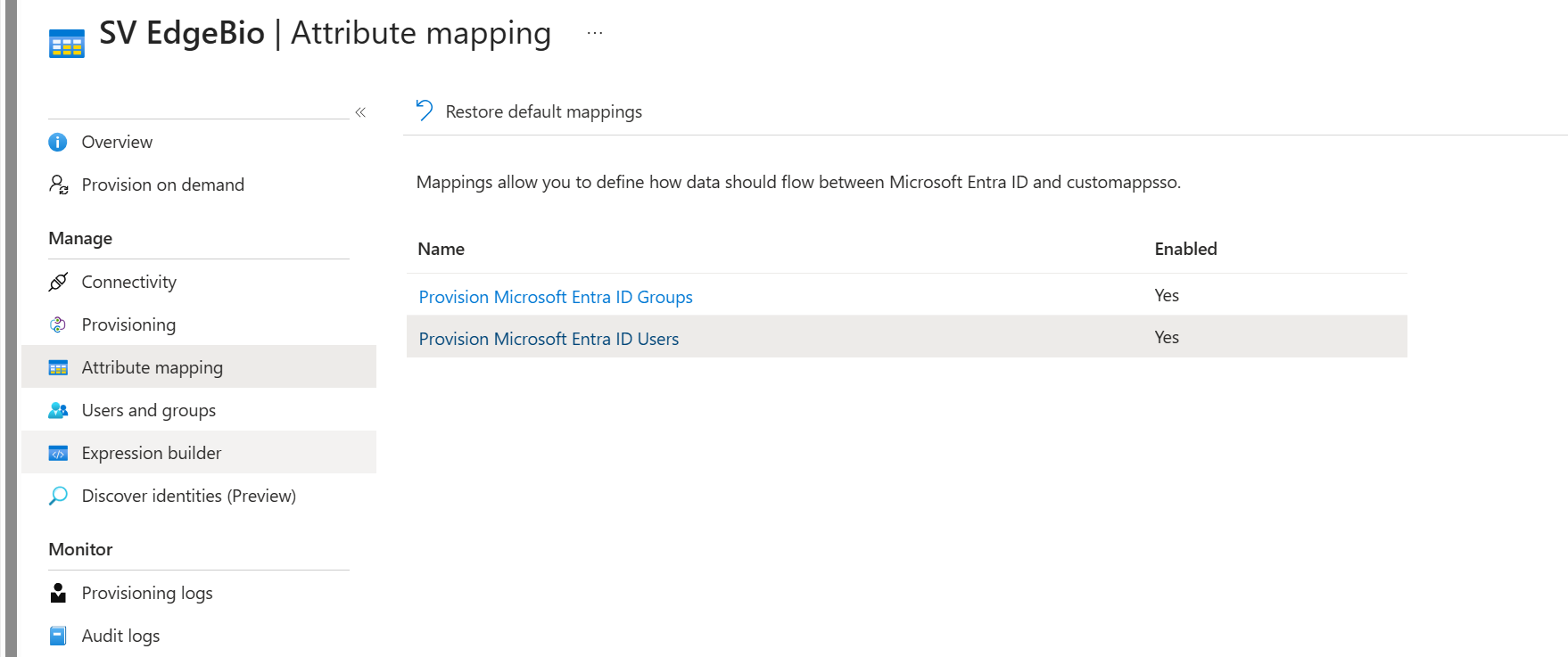Click the Expression builder code icon
Image resolution: width=1568 pixels, height=657 pixels.
coord(58,453)
